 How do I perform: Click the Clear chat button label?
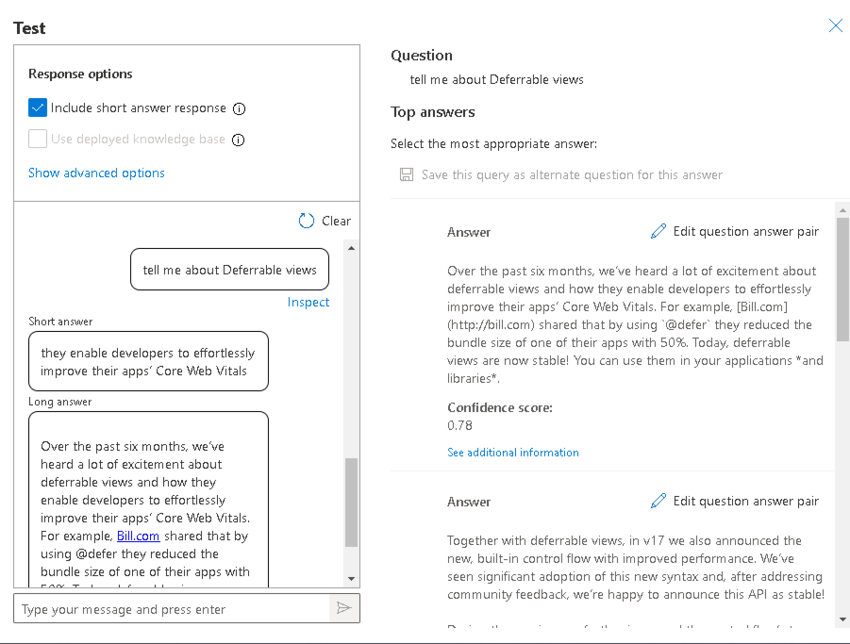click(x=336, y=221)
